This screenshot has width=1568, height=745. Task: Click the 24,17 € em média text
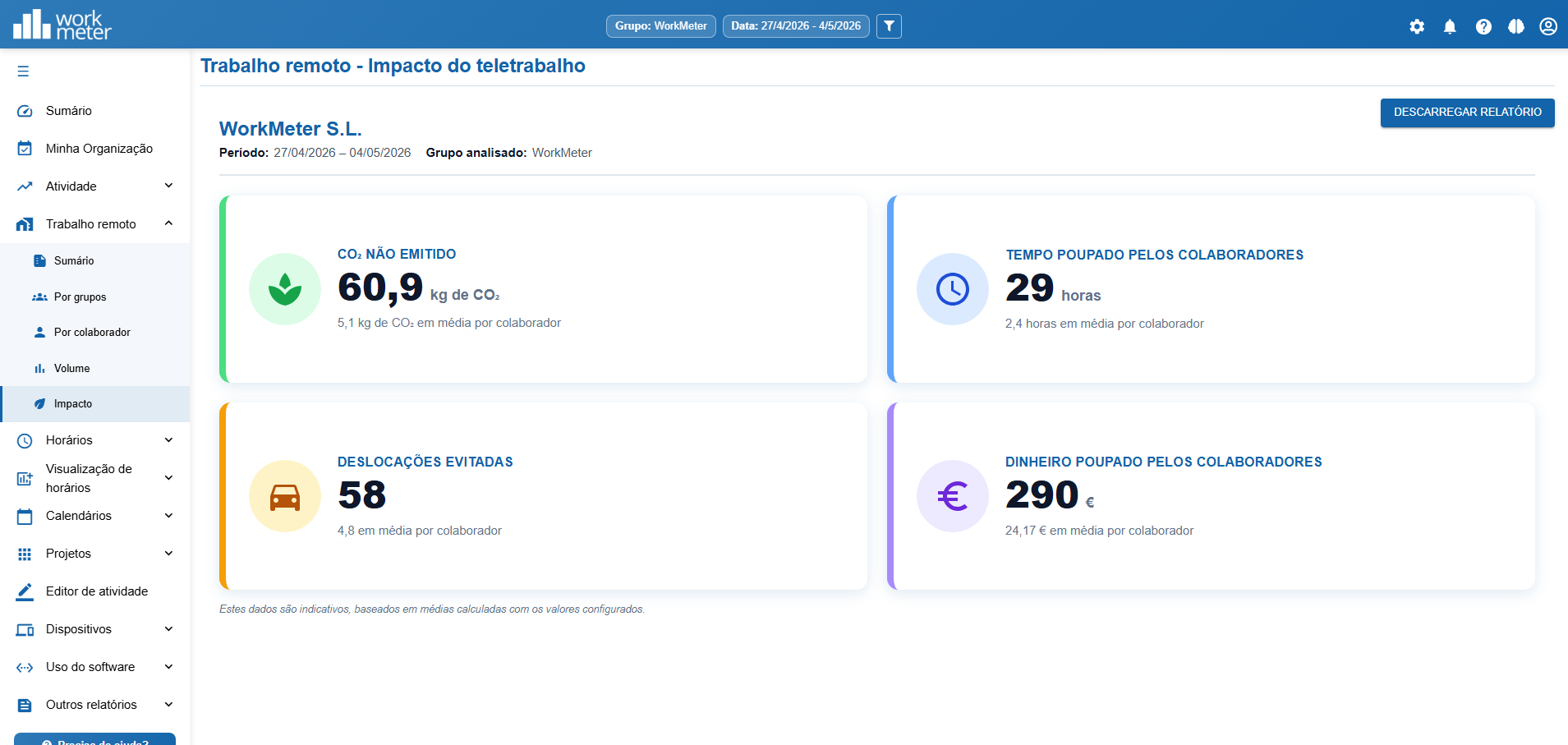[x=1100, y=531]
